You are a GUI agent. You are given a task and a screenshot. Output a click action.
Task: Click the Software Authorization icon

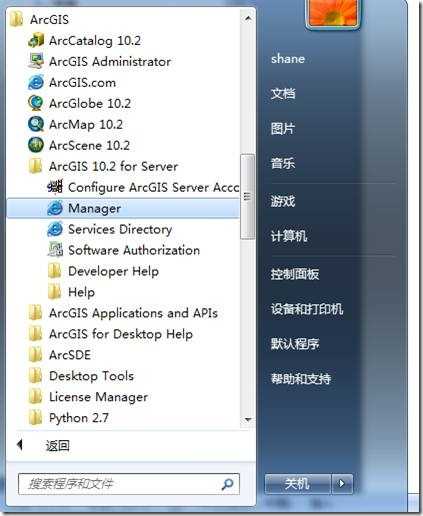click(x=55, y=250)
